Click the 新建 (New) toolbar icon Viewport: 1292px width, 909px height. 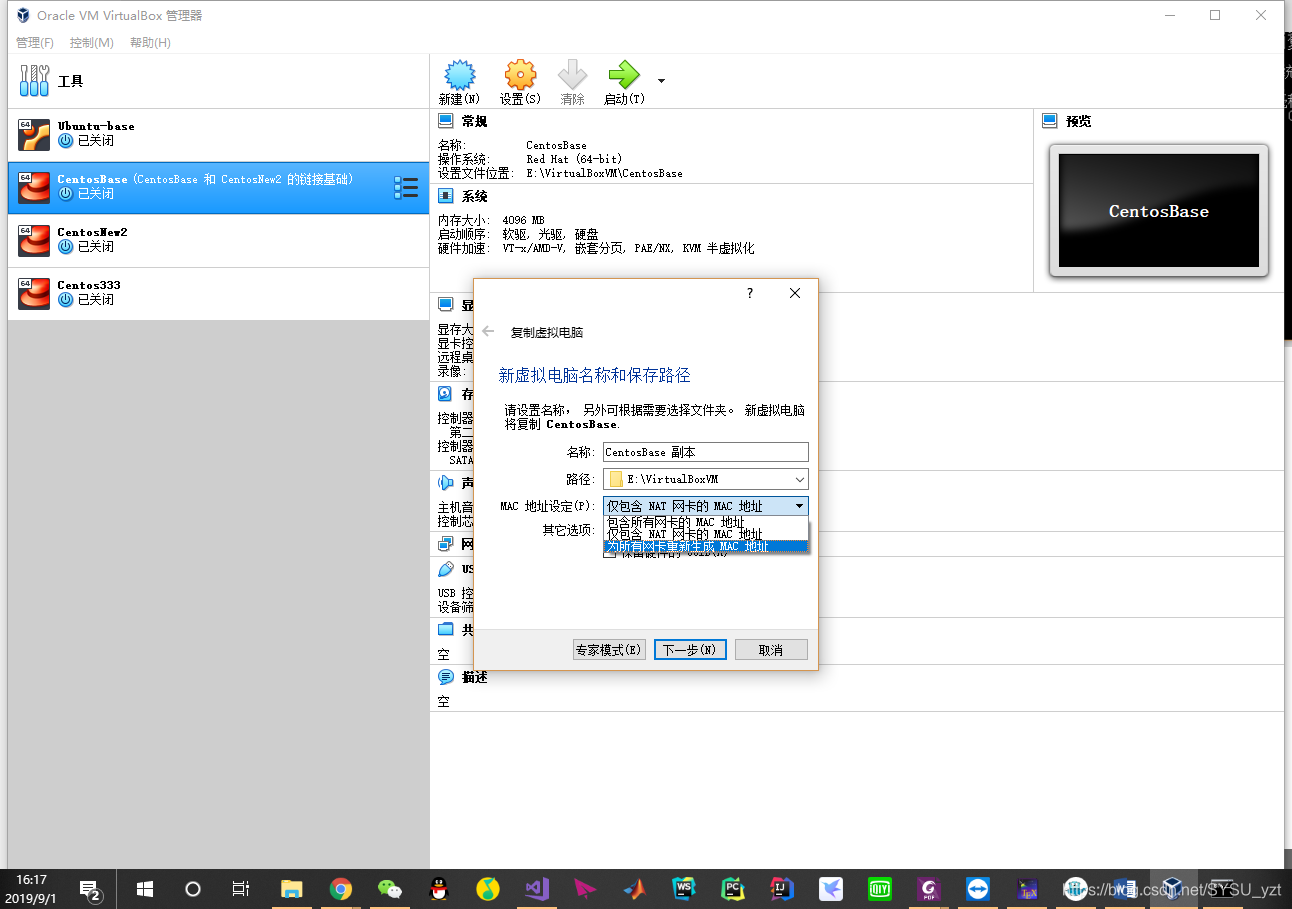click(x=459, y=75)
